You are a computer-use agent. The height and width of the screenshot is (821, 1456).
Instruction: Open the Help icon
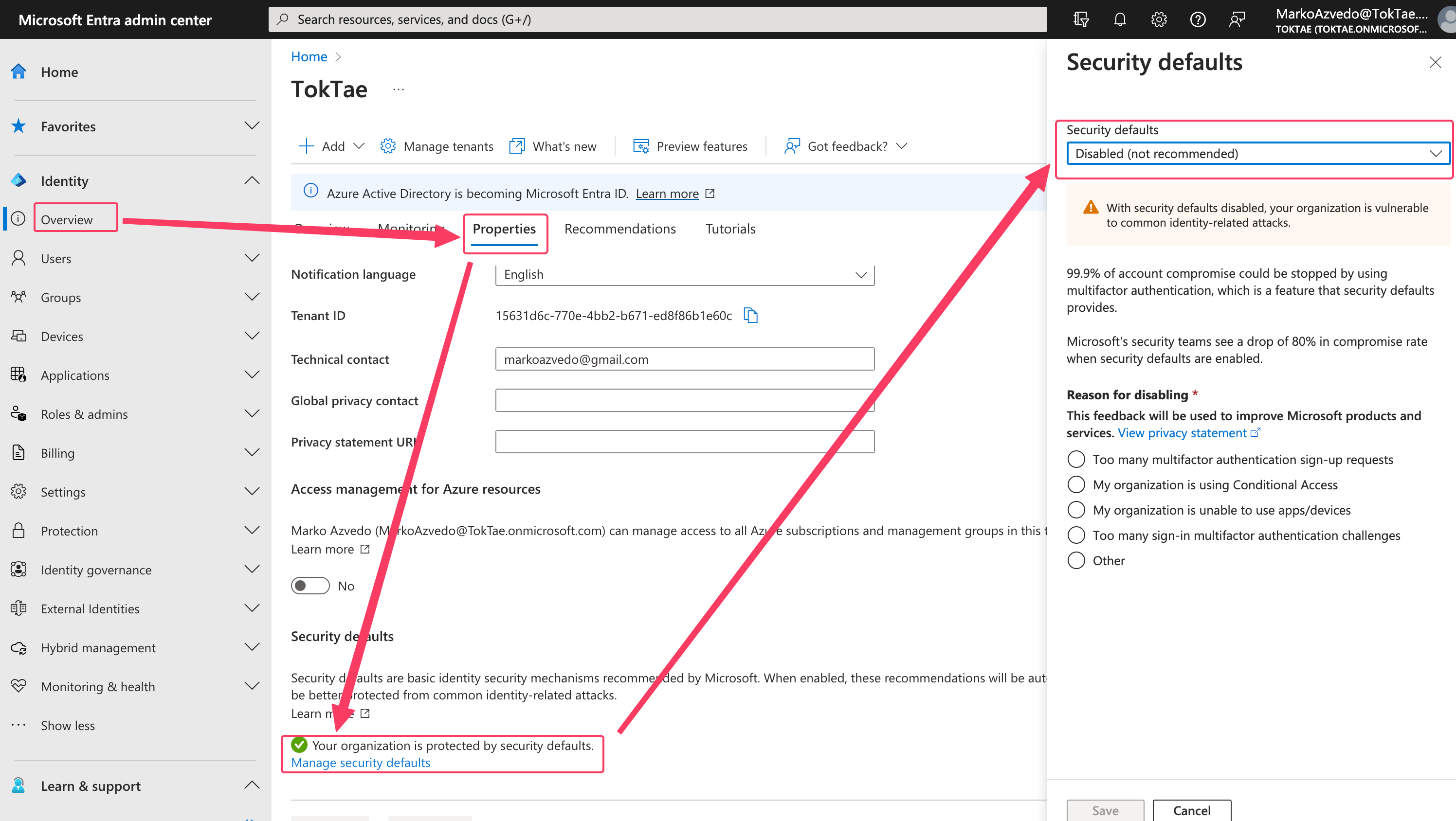click(x=1198, y=18)
